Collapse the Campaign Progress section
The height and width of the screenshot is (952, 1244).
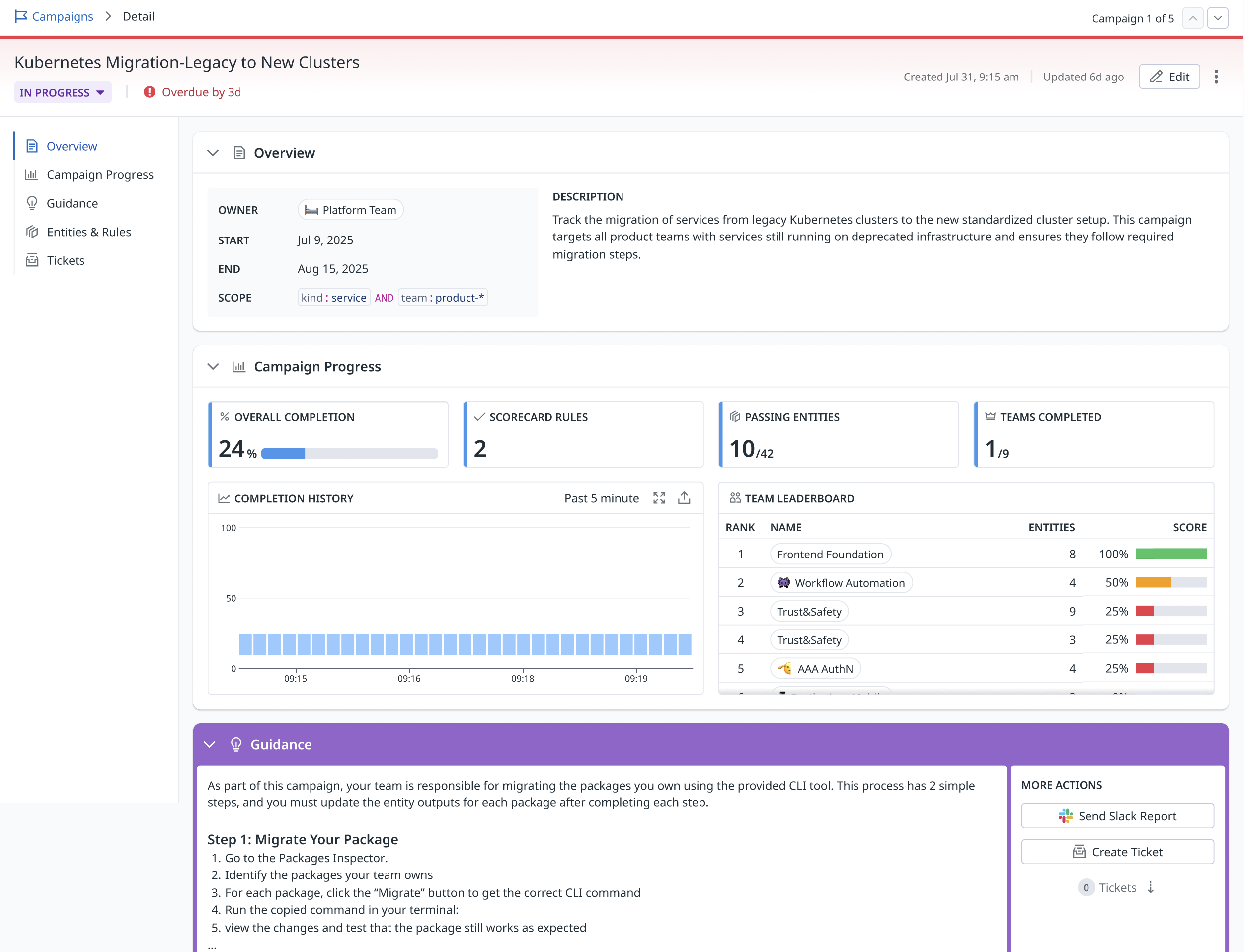coord(213,367)
